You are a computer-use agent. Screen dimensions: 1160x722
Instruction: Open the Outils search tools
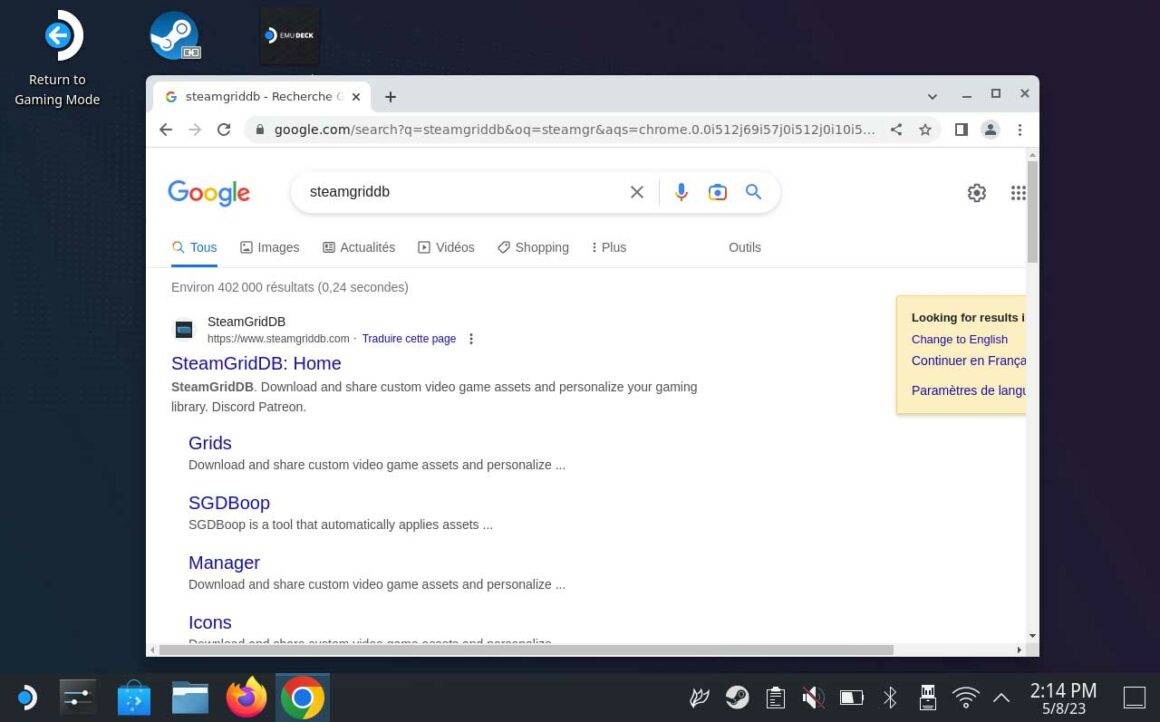[744, 247]
